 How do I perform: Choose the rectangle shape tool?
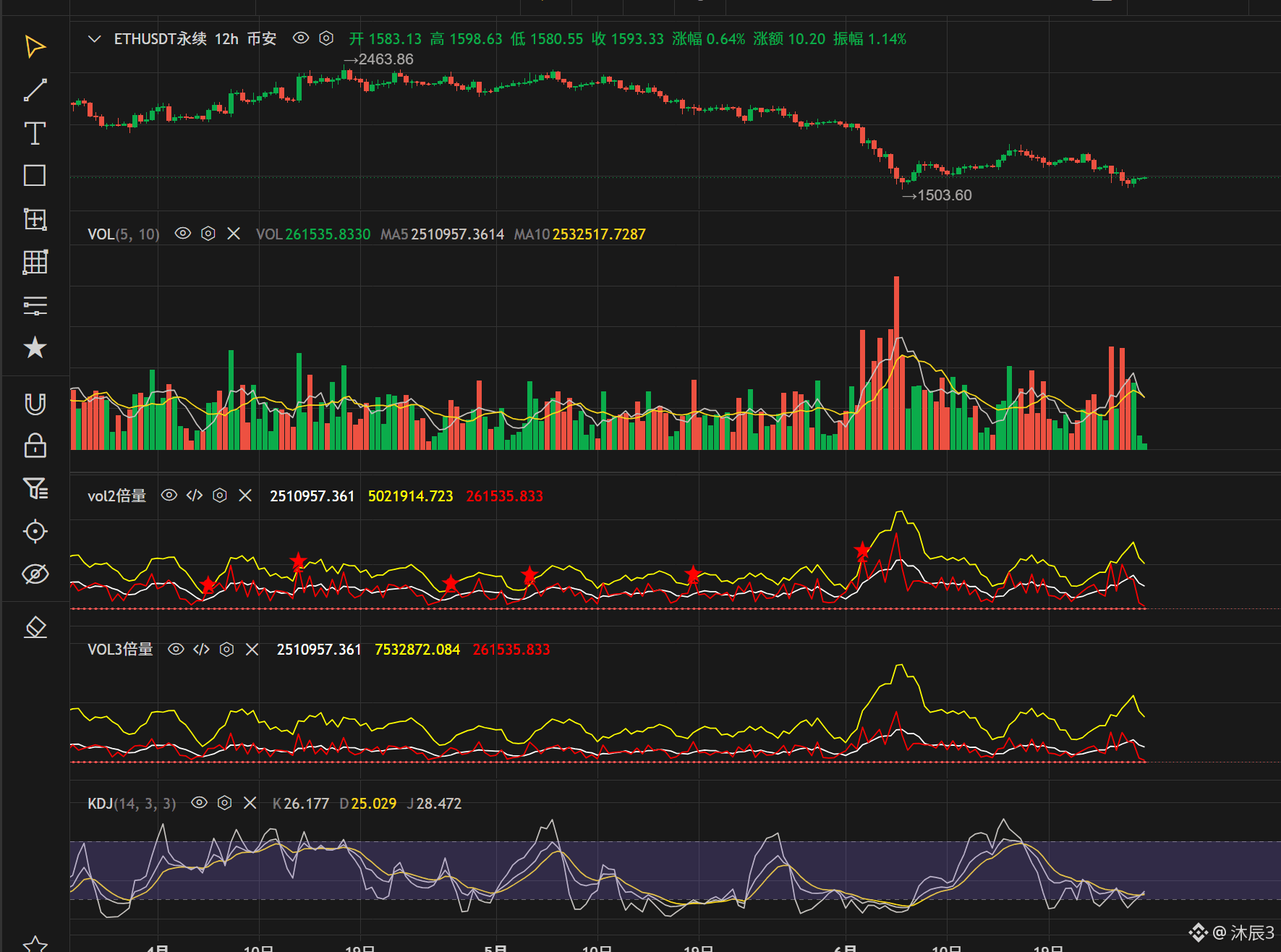(x=35, y=176)
